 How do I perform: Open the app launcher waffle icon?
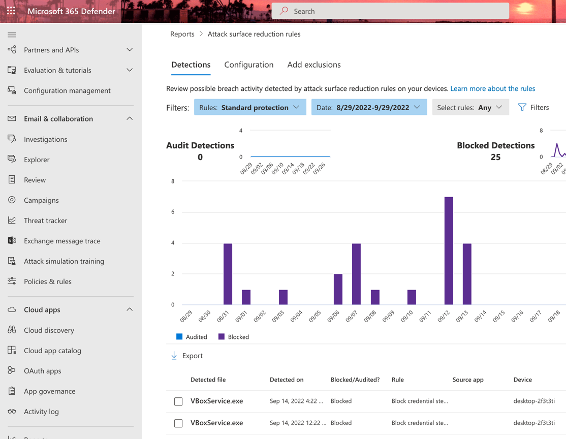click(x=11, y=11)
